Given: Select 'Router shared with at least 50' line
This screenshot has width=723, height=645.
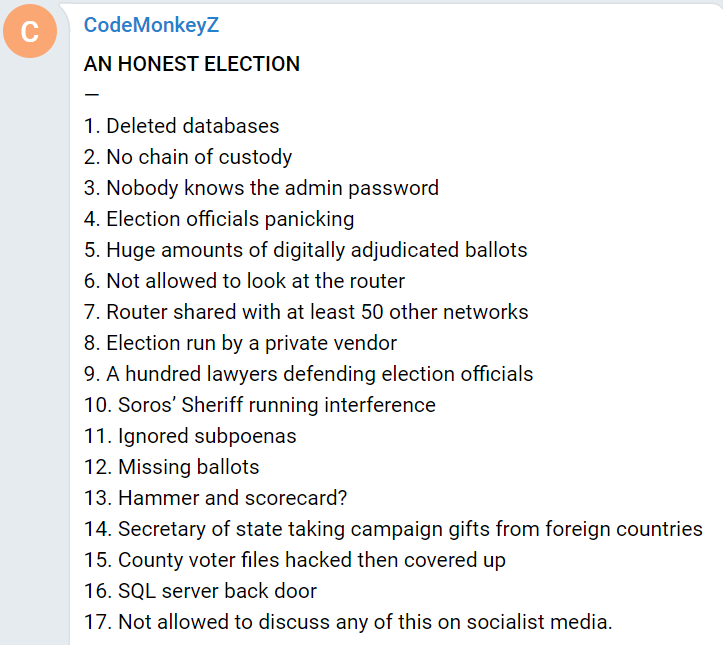Looking at the screenshot, I should [306, 312].
